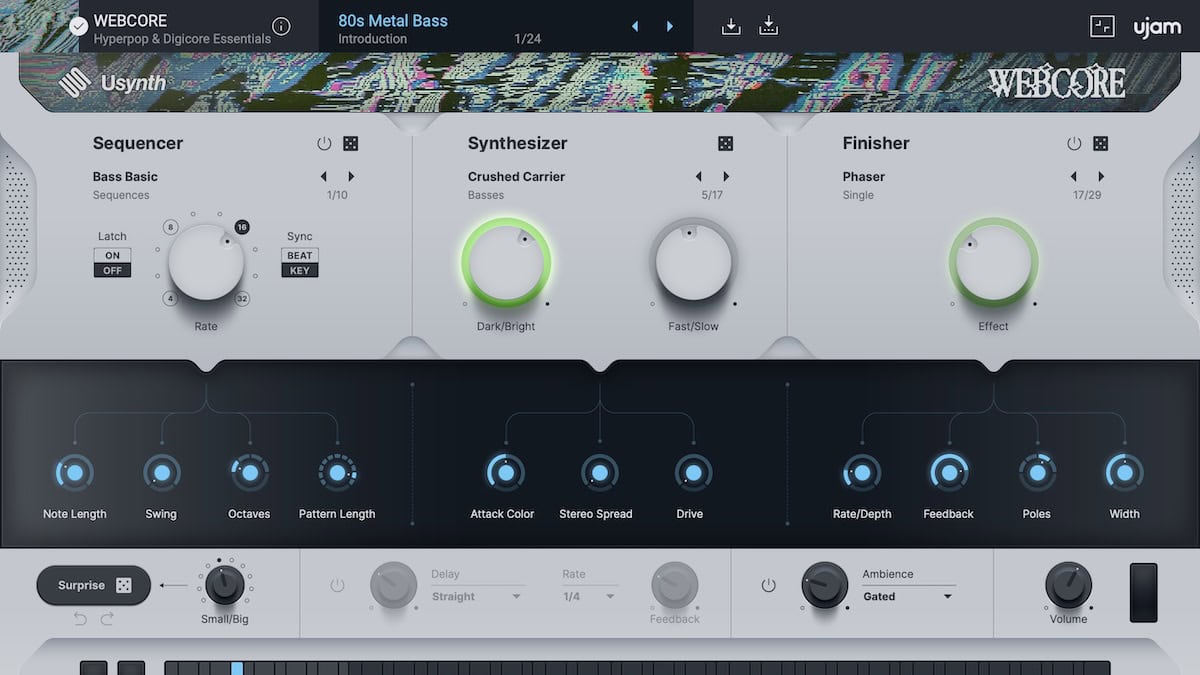This screenshot has height=675, width=1200.
Task: Click the Volume knob
Action: coord(1068,584)
